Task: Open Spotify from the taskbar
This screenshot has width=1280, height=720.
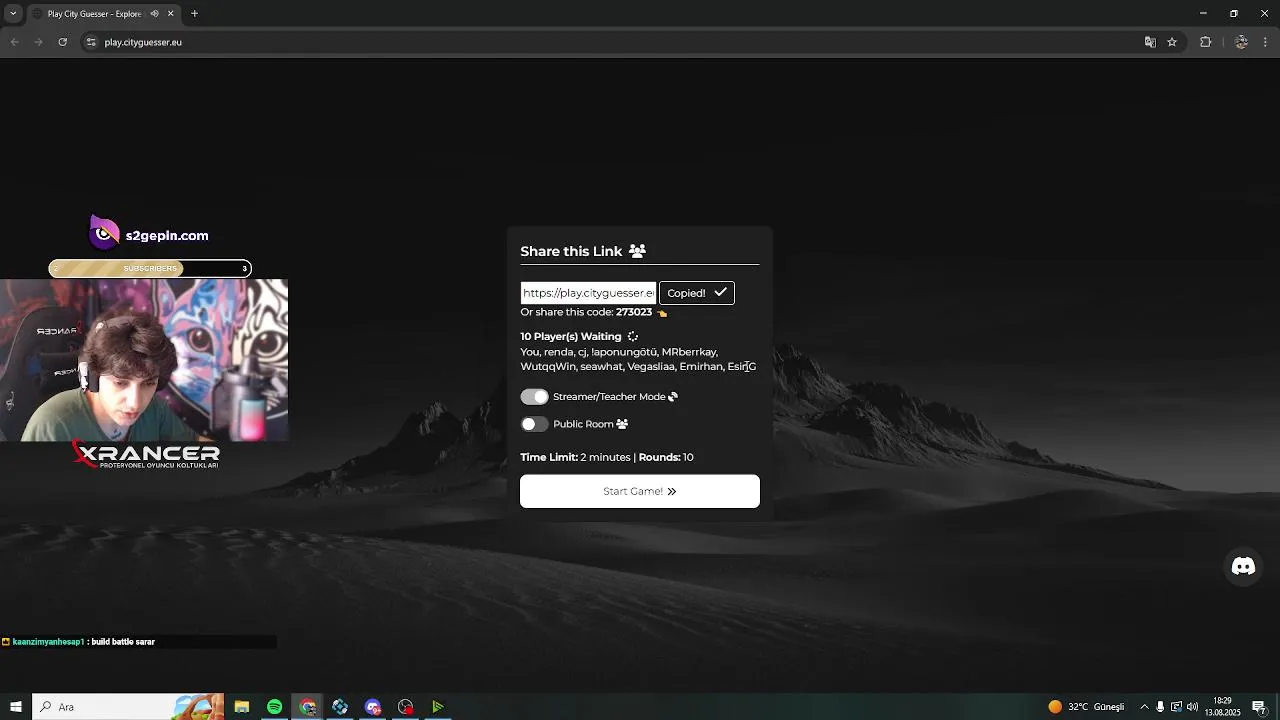Action: (x=274, y=707)
